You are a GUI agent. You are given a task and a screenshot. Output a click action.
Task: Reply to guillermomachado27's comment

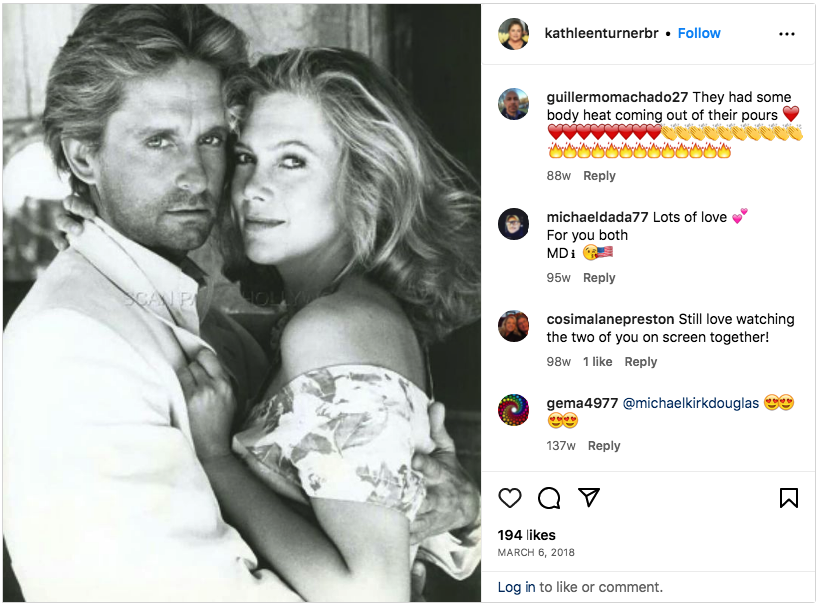(x=599, y=176)
